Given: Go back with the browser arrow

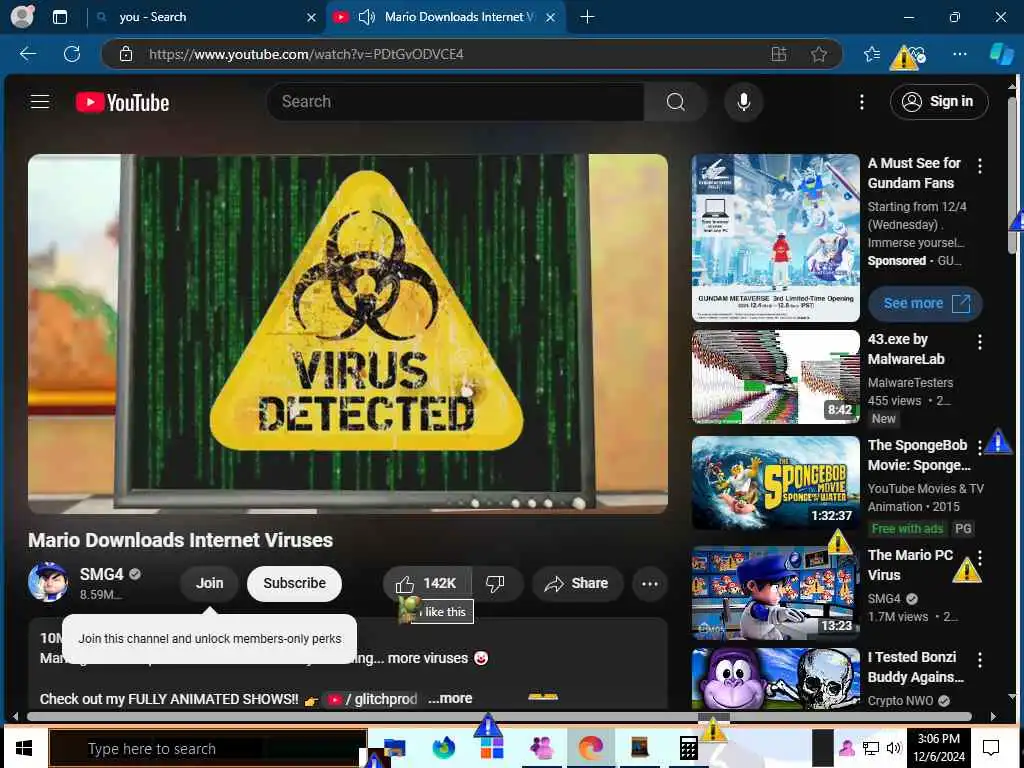Looking at the screenshot, I should 28,54.
